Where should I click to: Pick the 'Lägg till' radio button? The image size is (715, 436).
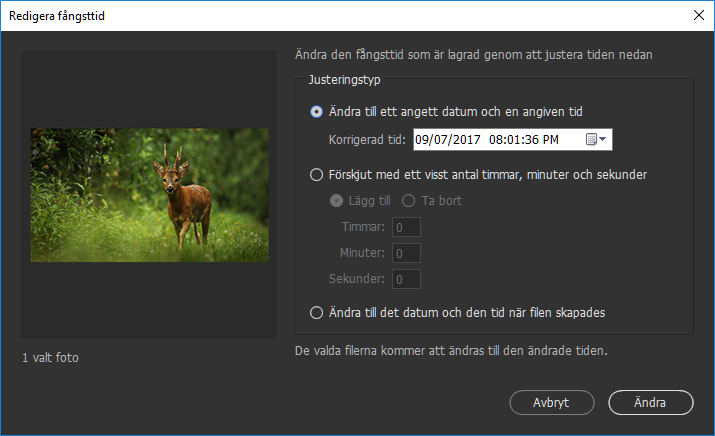point(336,200)
